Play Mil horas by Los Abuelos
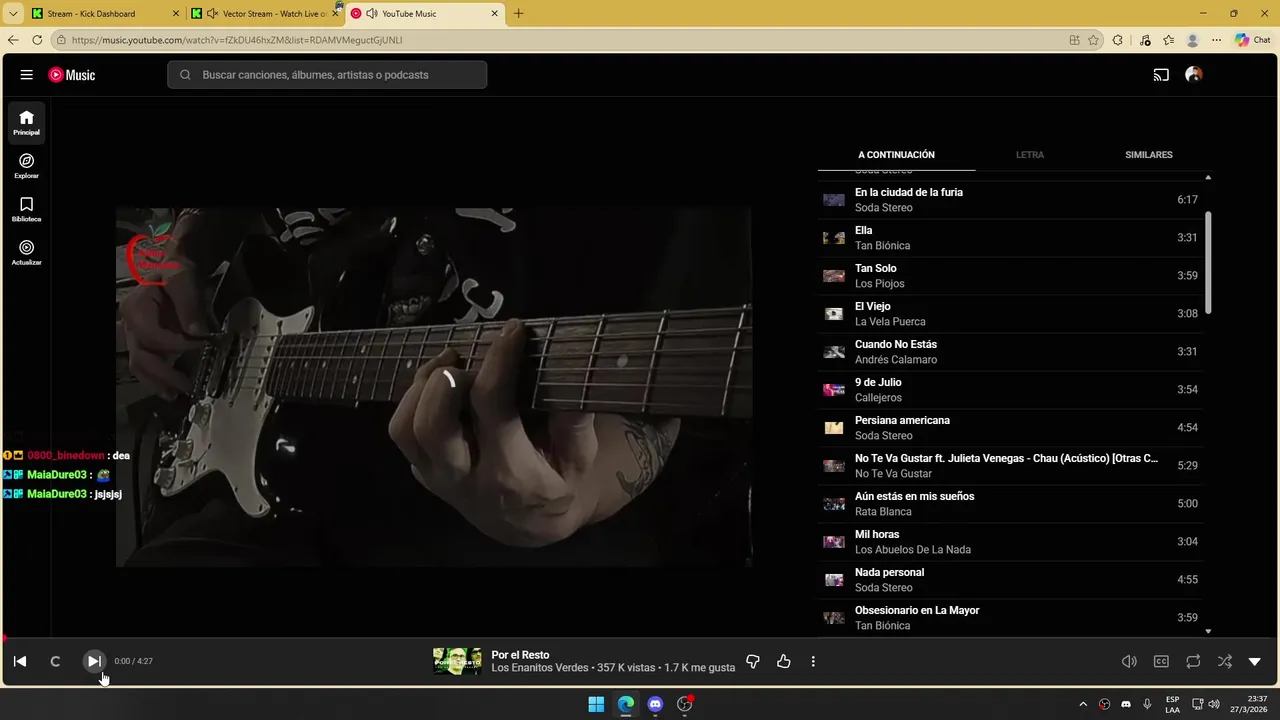1280x720 pixels. [x=1010, y=542]
